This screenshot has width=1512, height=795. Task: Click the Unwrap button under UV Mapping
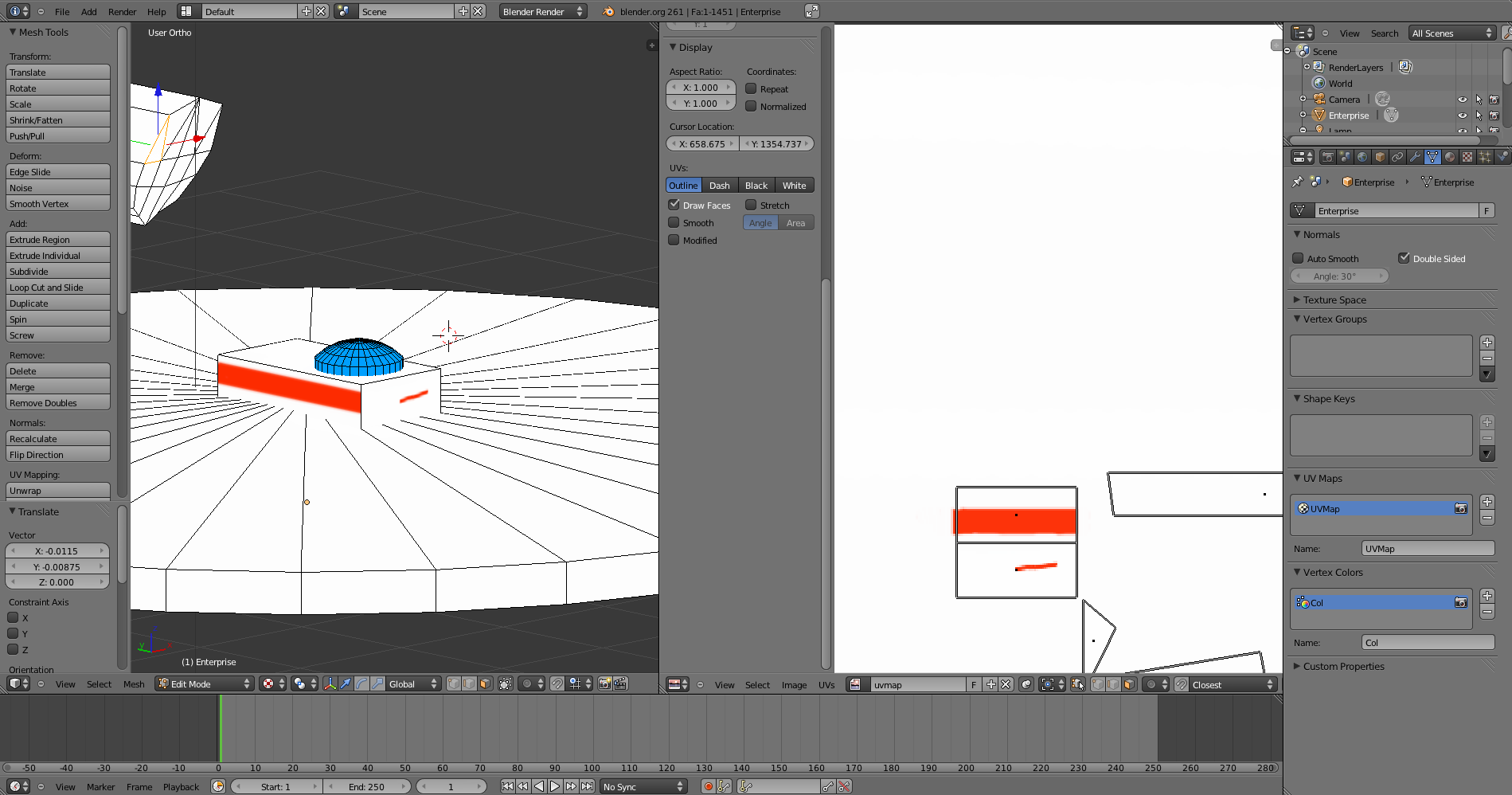coord(58,490)
